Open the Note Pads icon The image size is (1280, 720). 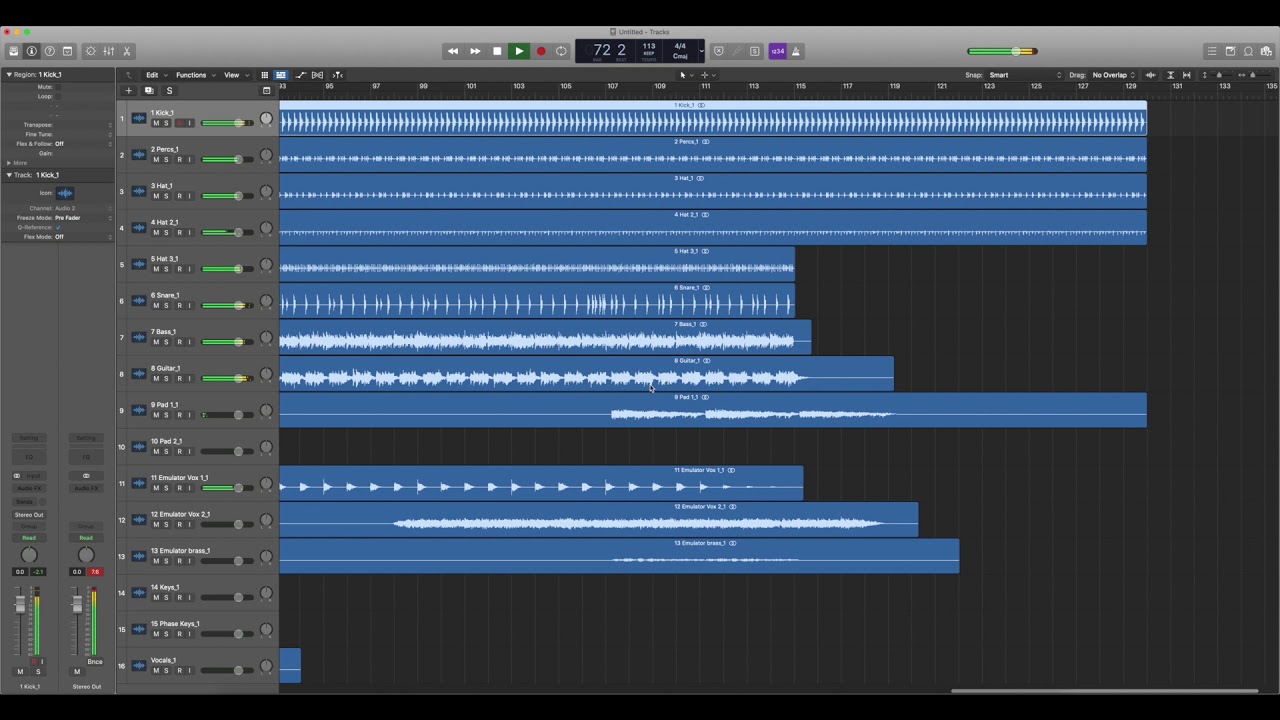1230,51
